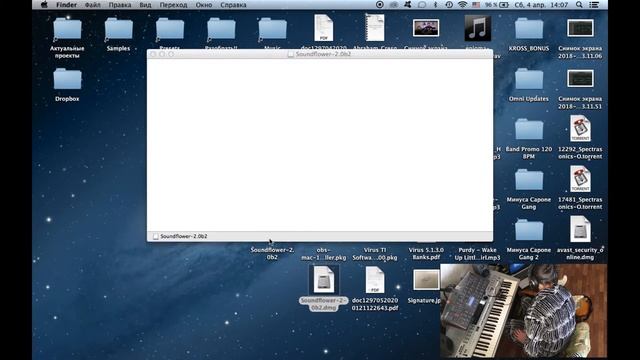Click the Soundflower-2.0b2 window title bar
The width and height of the screenshot is (640, 360).
click(x=320, y=54)
